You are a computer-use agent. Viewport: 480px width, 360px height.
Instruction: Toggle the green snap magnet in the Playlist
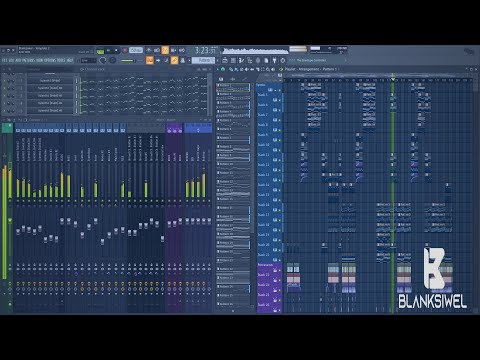point(223,69)
